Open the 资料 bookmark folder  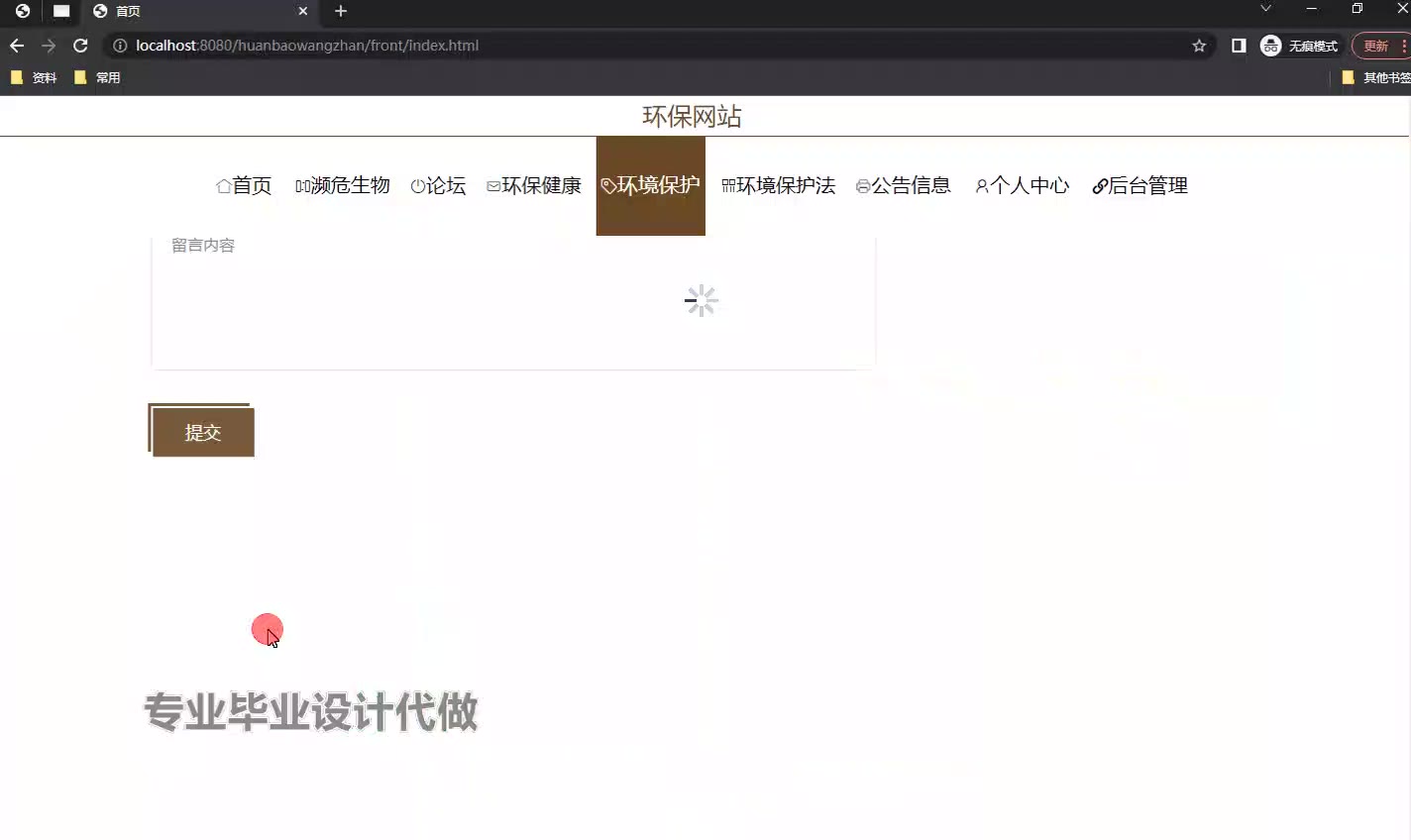34,77
